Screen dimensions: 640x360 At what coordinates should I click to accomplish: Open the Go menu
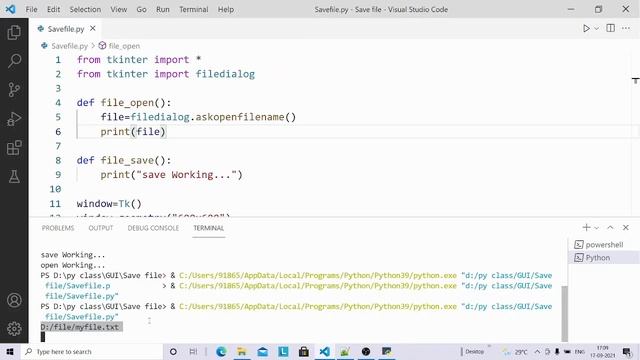click(141, 9)
